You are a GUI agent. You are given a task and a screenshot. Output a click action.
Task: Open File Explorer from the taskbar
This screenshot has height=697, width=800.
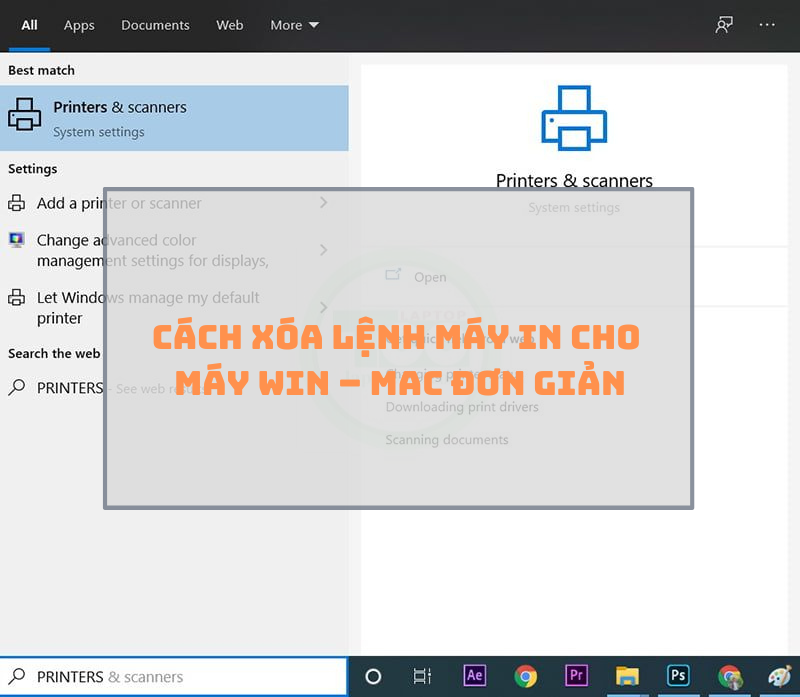[x=627, y=676]
